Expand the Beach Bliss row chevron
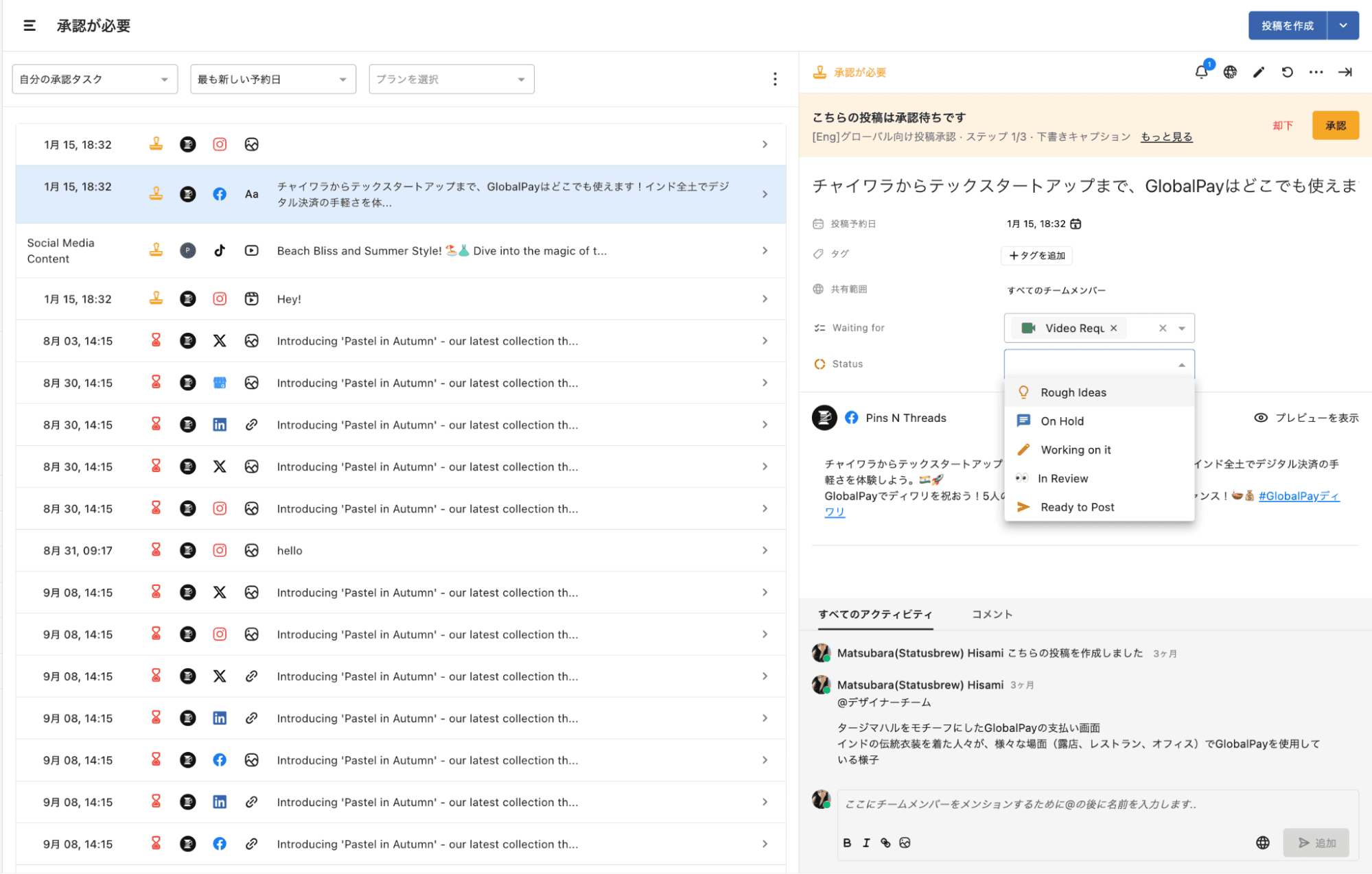Image resolution: width=1372 pixels, height=874 pixels. 765,250
